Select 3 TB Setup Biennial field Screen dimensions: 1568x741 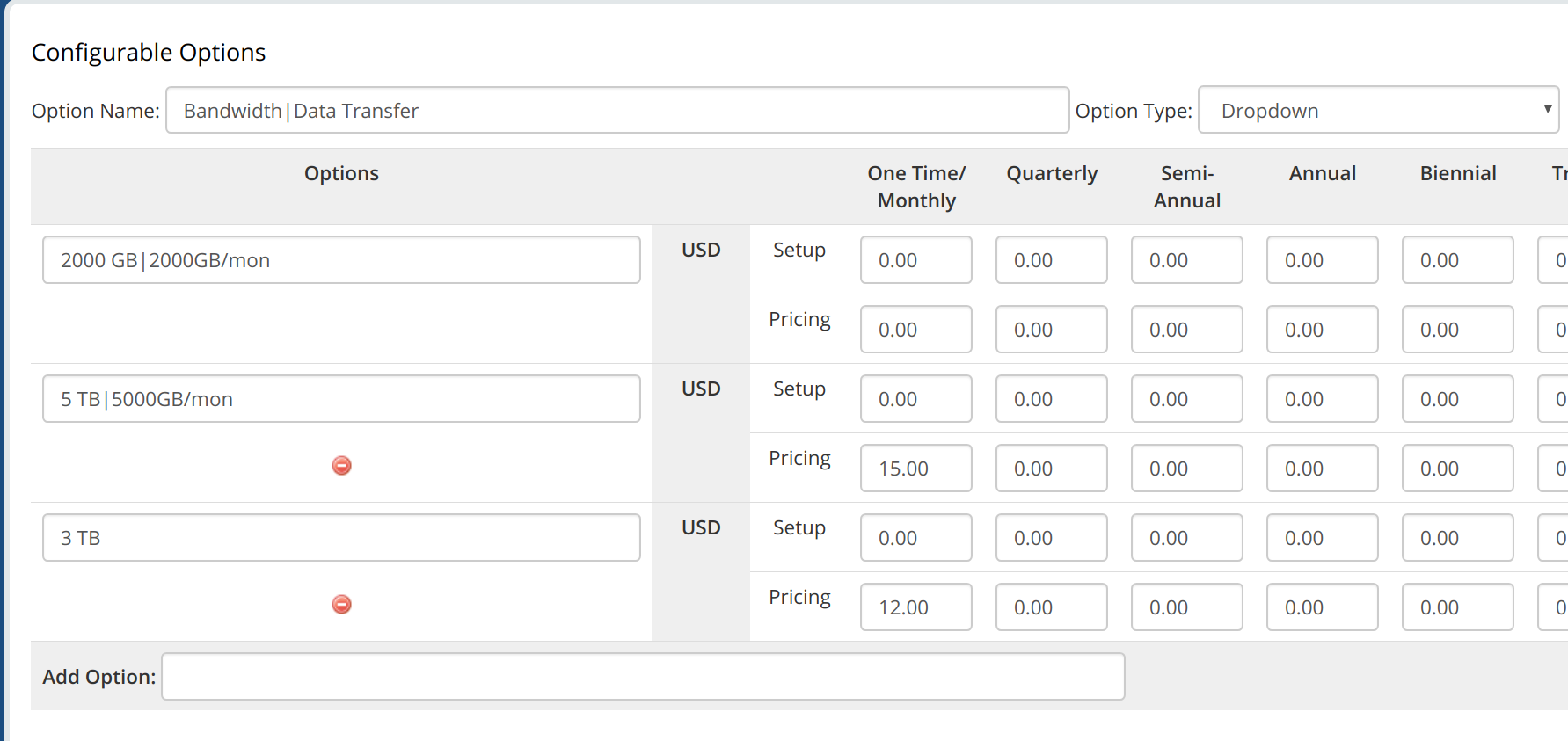click(x=1457, y=537)
